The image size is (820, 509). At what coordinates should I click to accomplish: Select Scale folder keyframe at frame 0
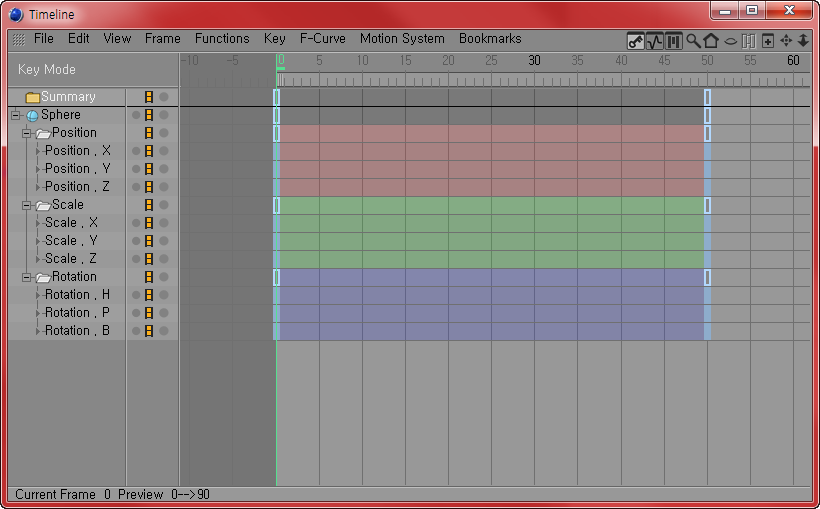click(277, 205)
